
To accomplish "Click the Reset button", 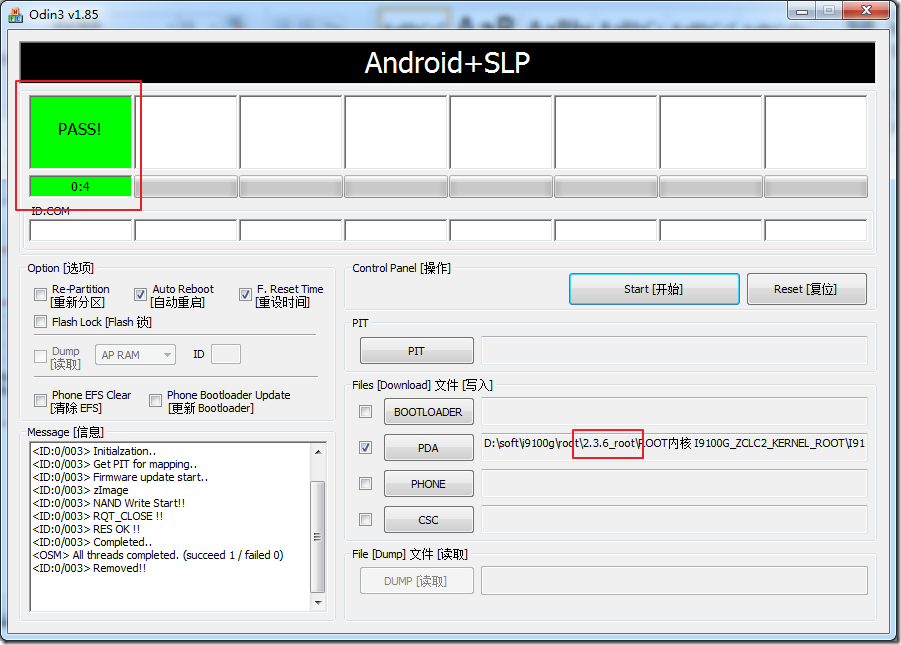I will coord(807,289).
